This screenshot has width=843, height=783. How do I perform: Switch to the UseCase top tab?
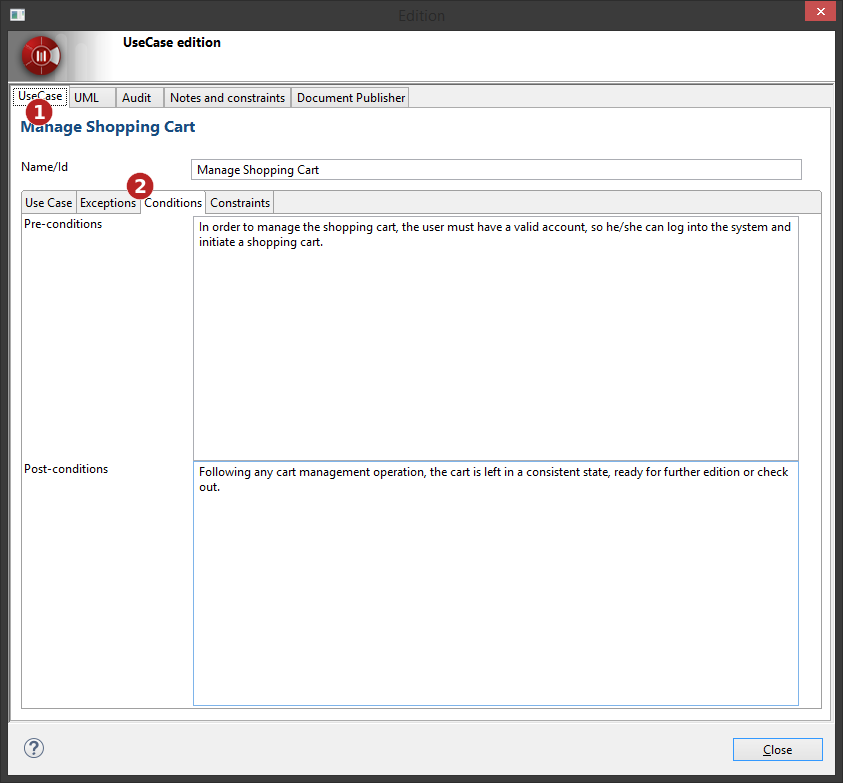click(40, 97)
